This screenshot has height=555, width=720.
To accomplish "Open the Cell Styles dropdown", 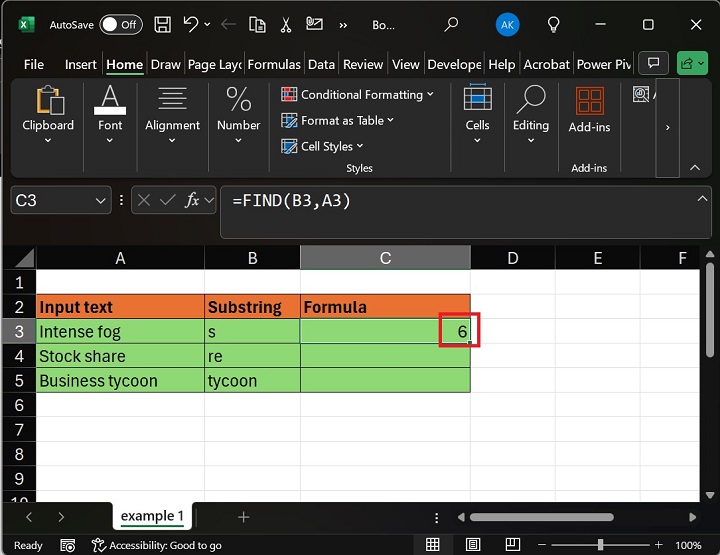I will coord(323,146).
